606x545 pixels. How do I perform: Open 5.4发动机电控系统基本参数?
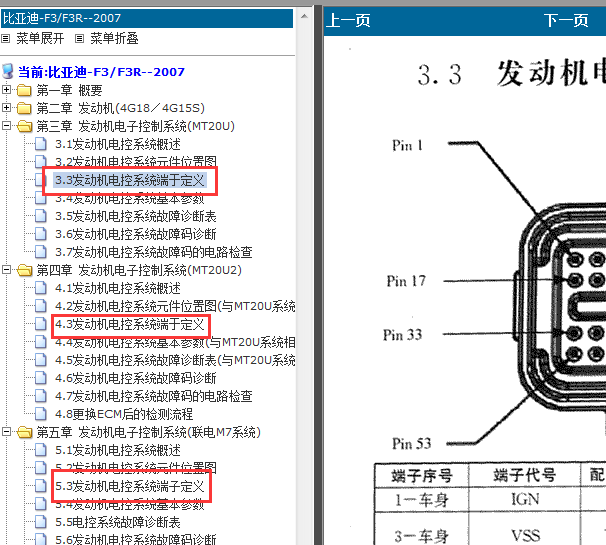[129, 505]
